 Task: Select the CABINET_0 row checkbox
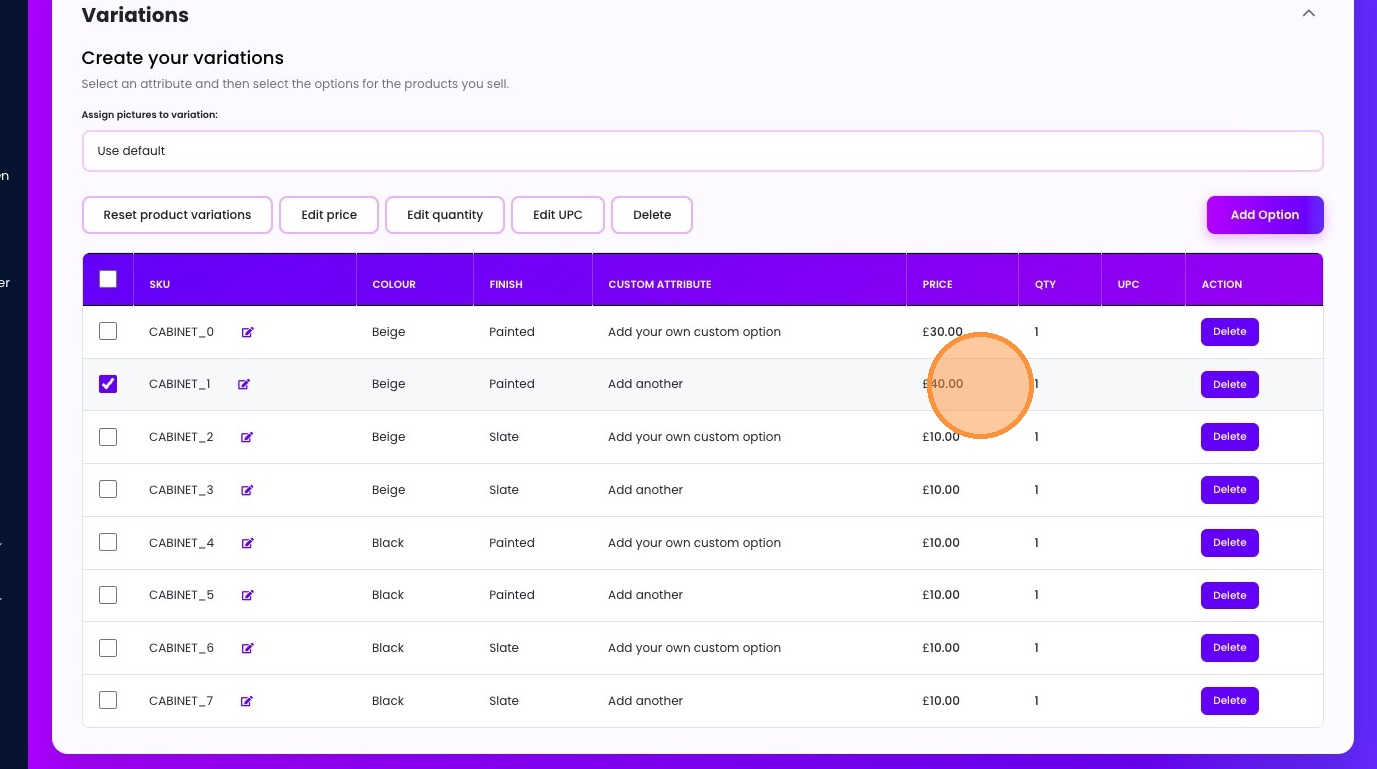click(x=108, y=331)
